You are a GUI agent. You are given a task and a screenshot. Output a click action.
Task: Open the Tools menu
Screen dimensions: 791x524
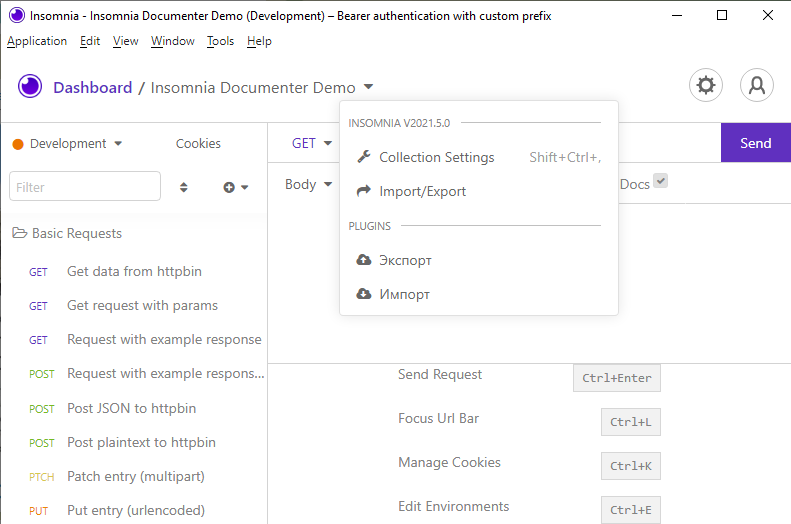click(220, 41)
